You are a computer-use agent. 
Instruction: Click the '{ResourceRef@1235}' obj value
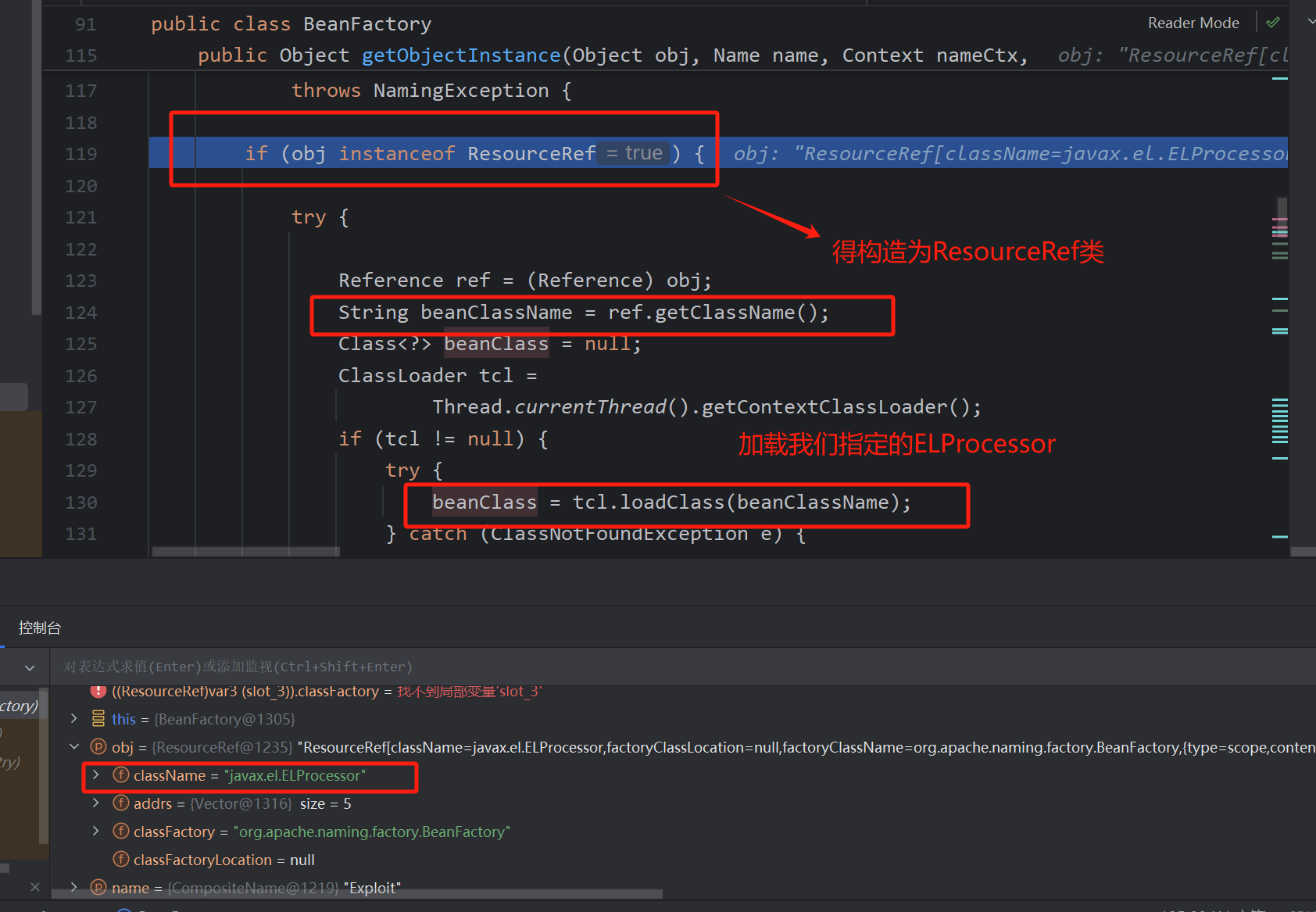coord(223,747)
